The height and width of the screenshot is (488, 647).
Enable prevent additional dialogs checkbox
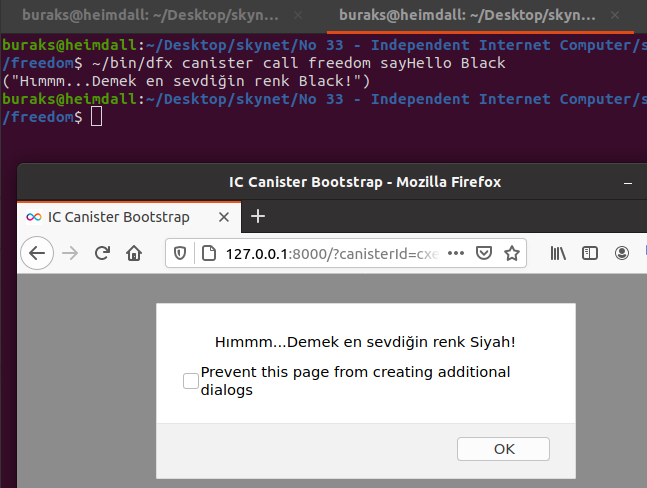[191, 381]
